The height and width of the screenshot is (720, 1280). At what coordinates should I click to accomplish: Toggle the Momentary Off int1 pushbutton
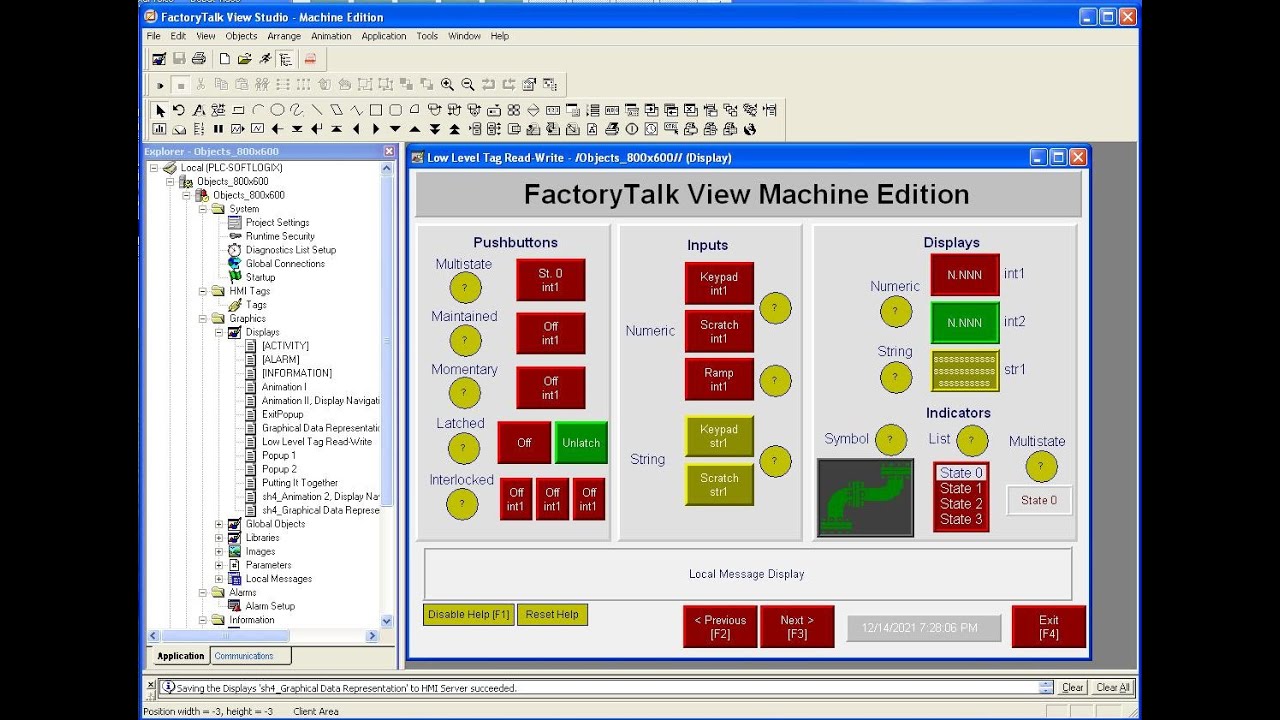tap(551, 388)
